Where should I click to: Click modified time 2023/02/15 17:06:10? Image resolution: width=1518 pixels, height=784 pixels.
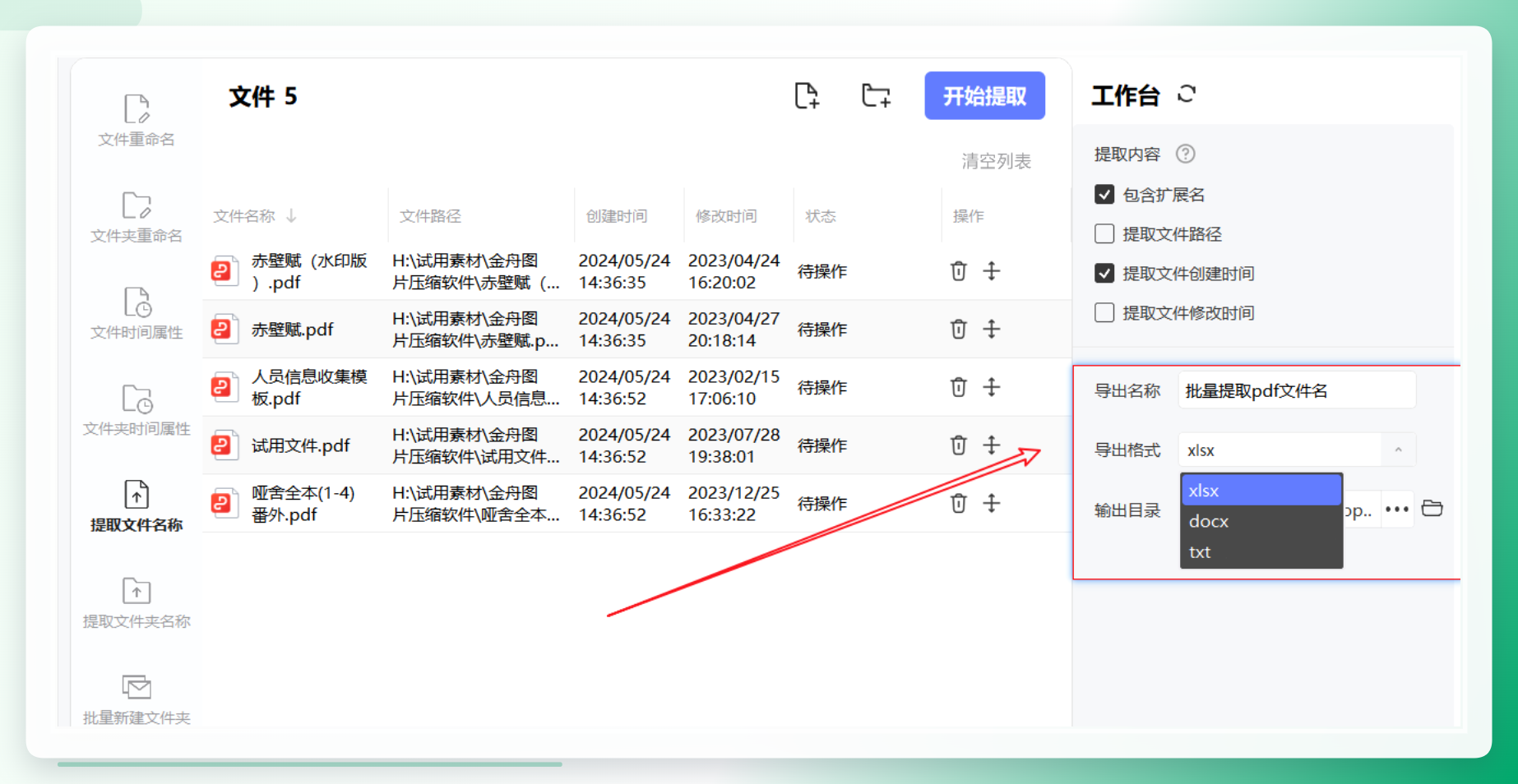(734, 387)
